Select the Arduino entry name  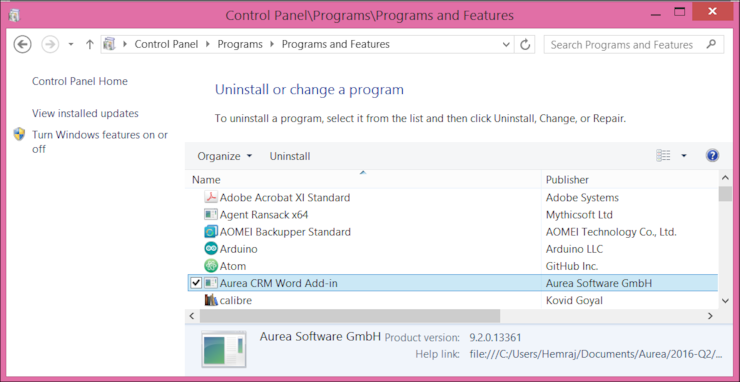click(238, 249)
